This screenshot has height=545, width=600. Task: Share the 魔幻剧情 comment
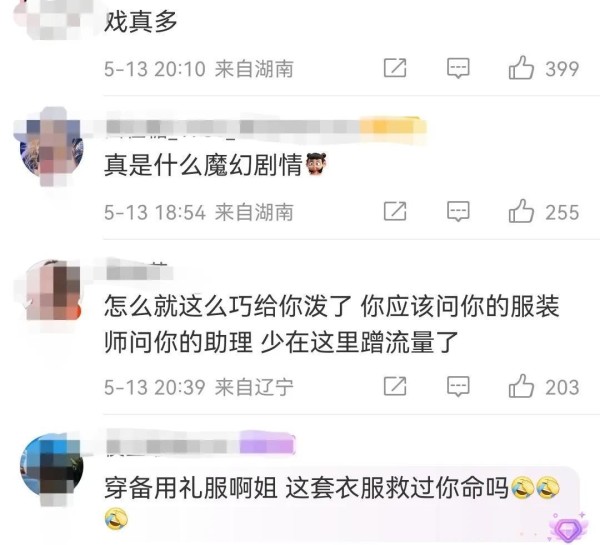[395, 211]
